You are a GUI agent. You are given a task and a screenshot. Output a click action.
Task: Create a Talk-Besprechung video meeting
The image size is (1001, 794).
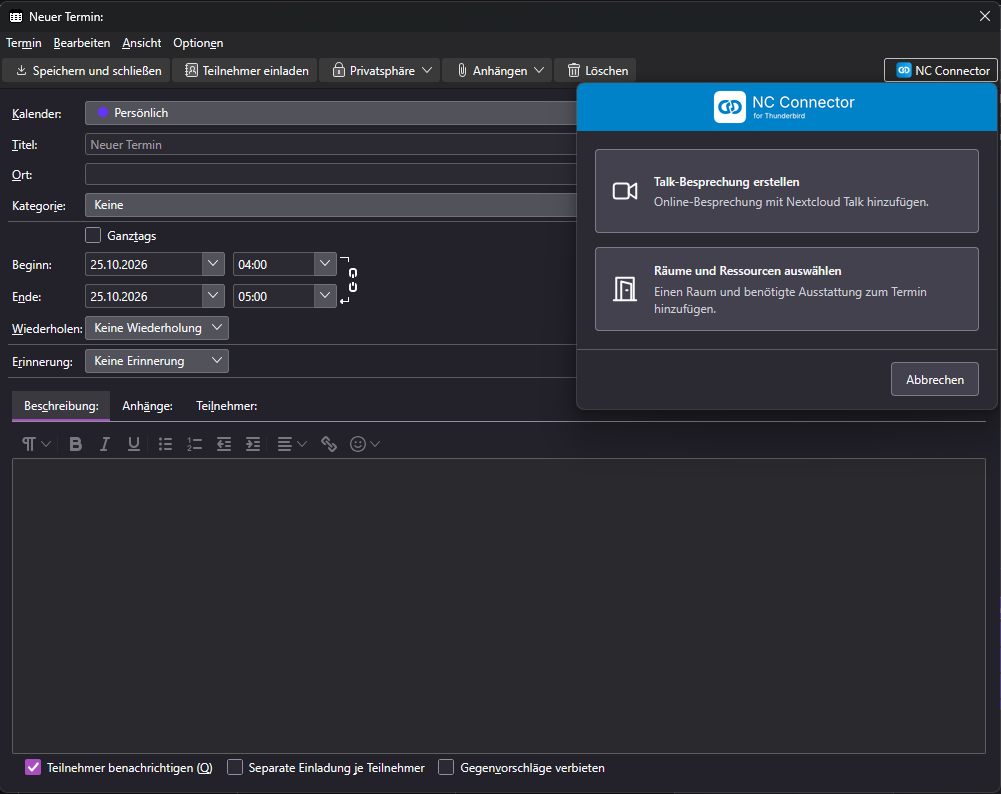pyautogui.click(x=786, y=191)
